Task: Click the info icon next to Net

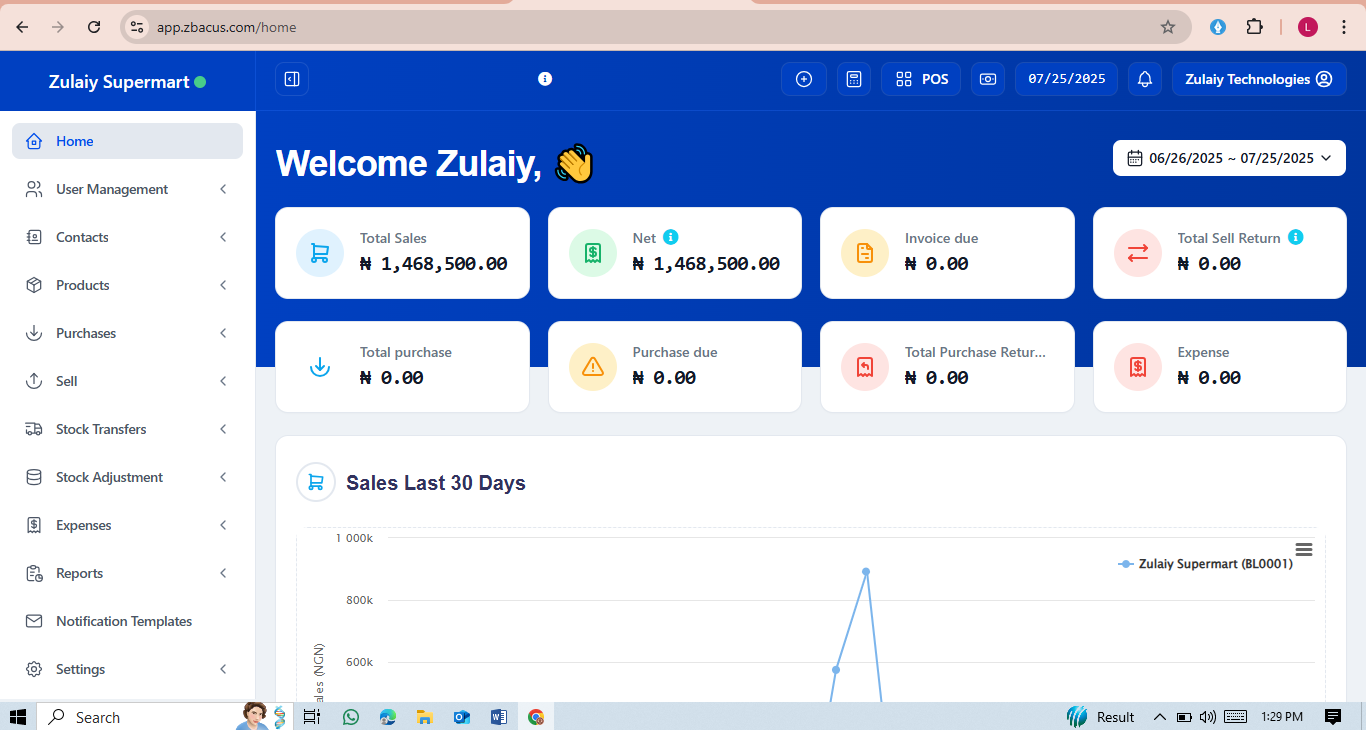Action: (671, 237)
